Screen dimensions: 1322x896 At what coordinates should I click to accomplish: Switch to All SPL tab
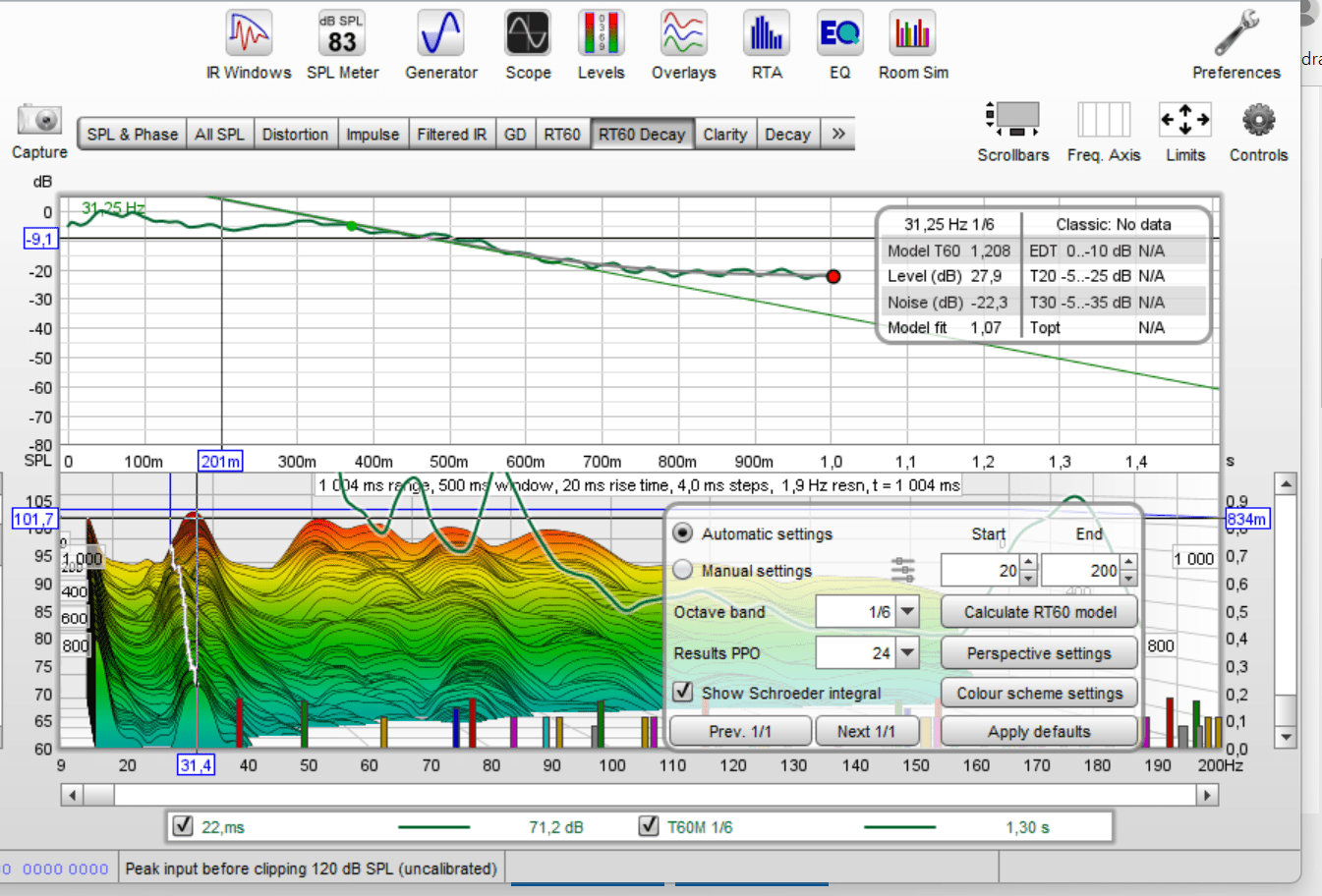[x=219, y=135]
